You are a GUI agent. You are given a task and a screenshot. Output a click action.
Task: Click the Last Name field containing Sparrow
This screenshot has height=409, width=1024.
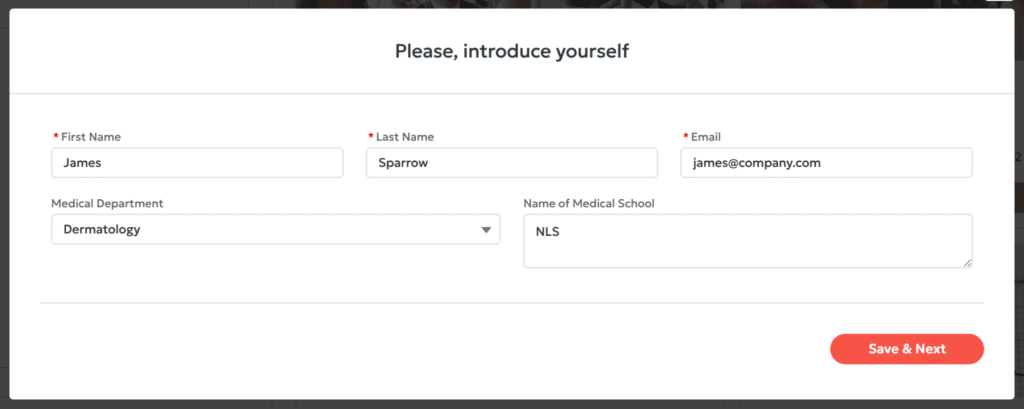point(511,162)
